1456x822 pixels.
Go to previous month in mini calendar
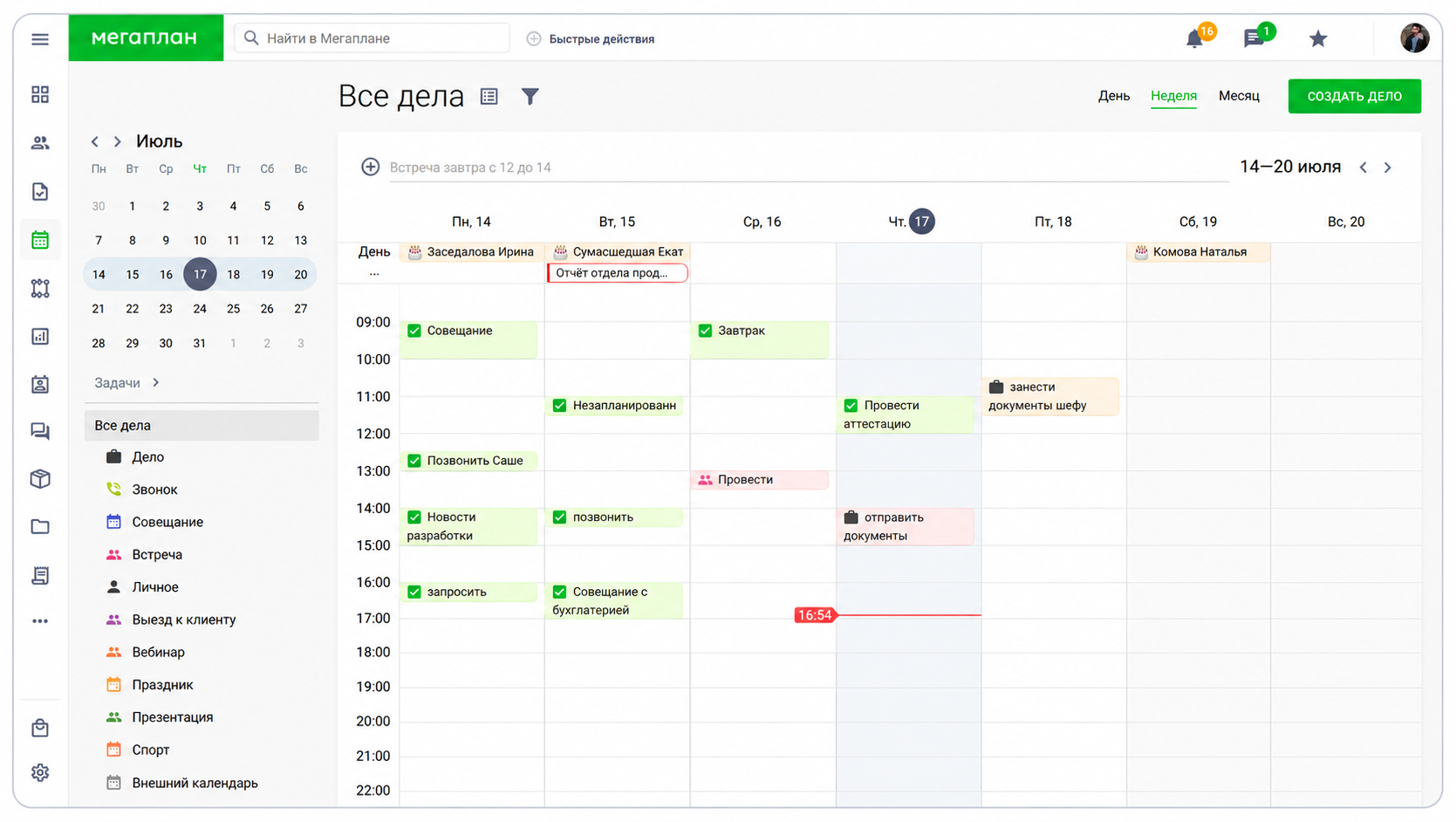coord(95,141)
